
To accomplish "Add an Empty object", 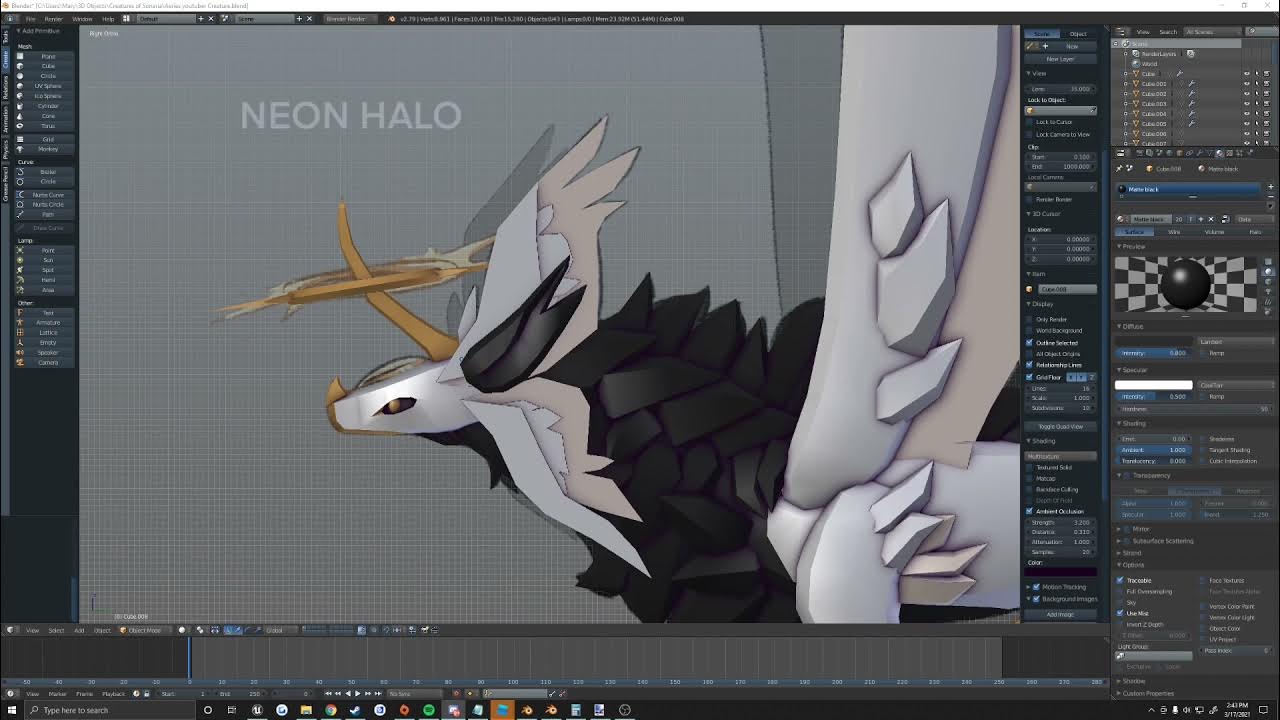I will pos(47,343).
